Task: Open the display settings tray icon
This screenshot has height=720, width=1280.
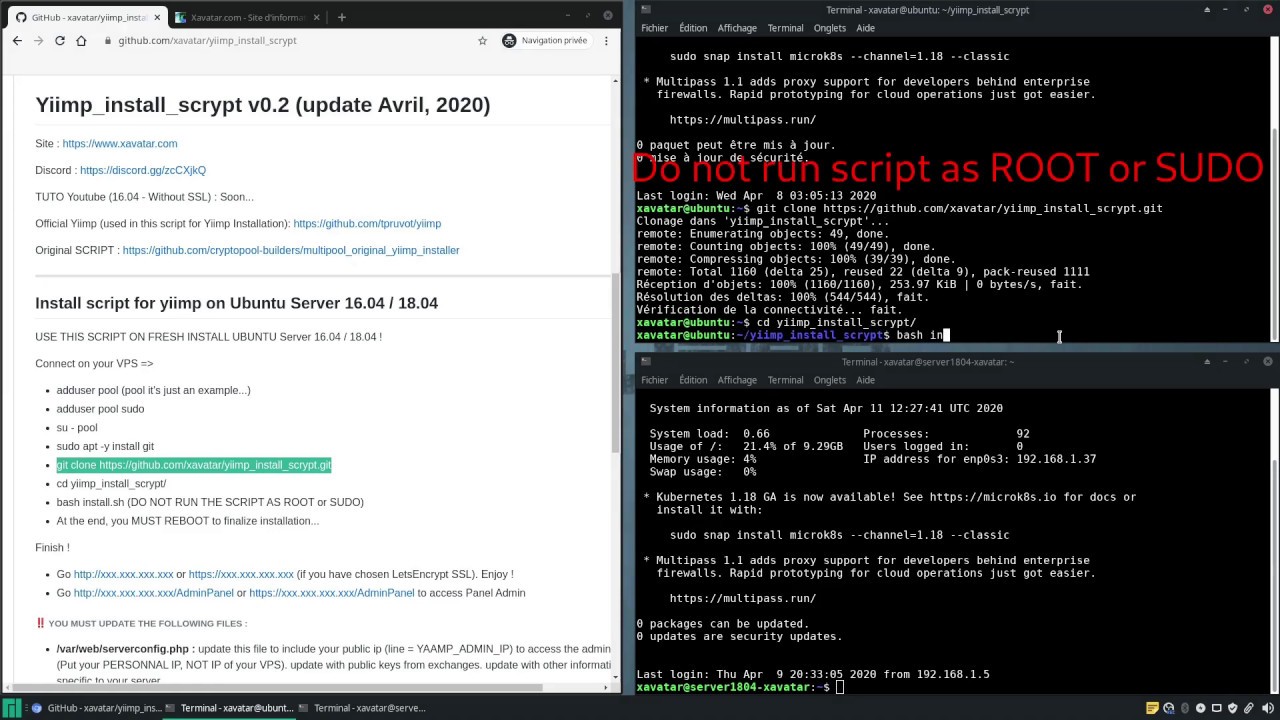Action: [x=1217, y=708]
